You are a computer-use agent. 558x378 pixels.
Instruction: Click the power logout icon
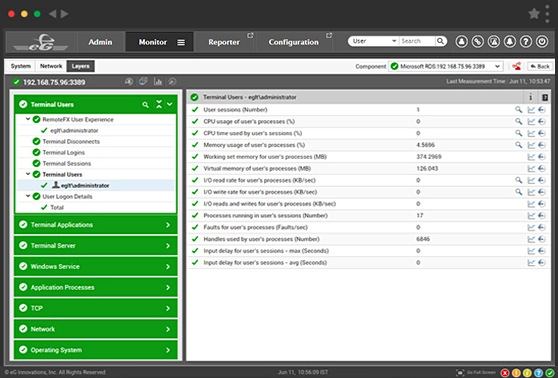(x=542, y=42)
